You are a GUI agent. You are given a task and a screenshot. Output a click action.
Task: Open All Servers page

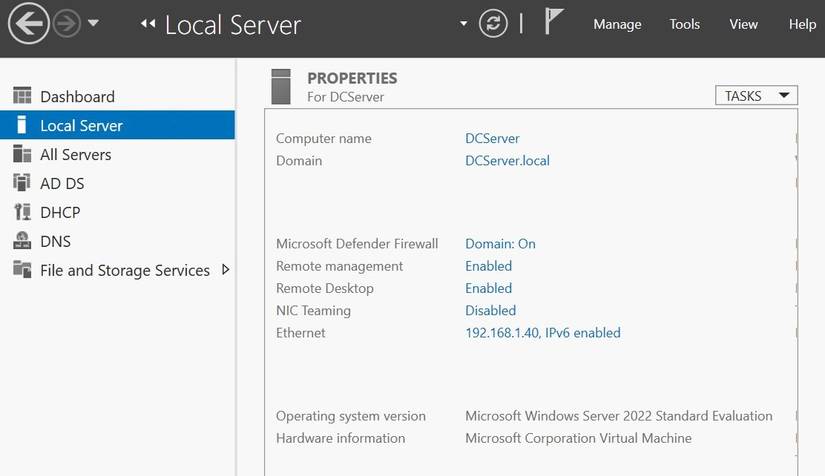[x=76, y=155]
